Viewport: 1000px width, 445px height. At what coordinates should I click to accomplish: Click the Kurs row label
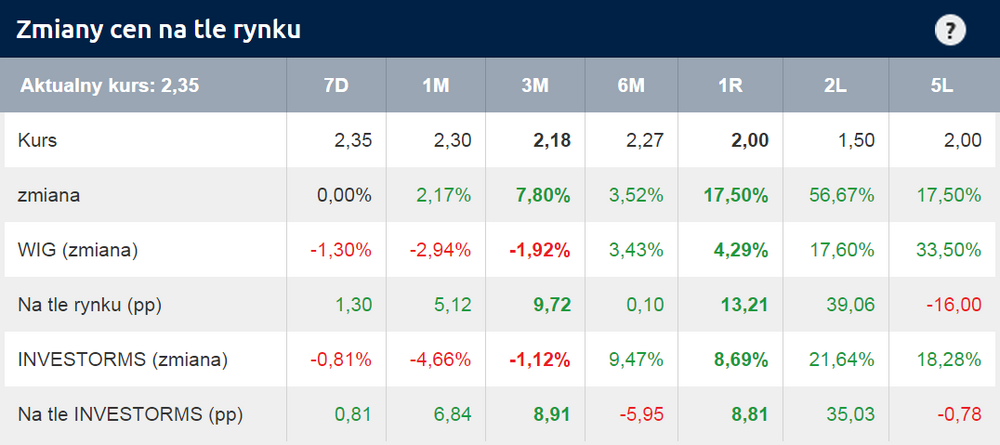pyautogui.click(x=37, y=140)
